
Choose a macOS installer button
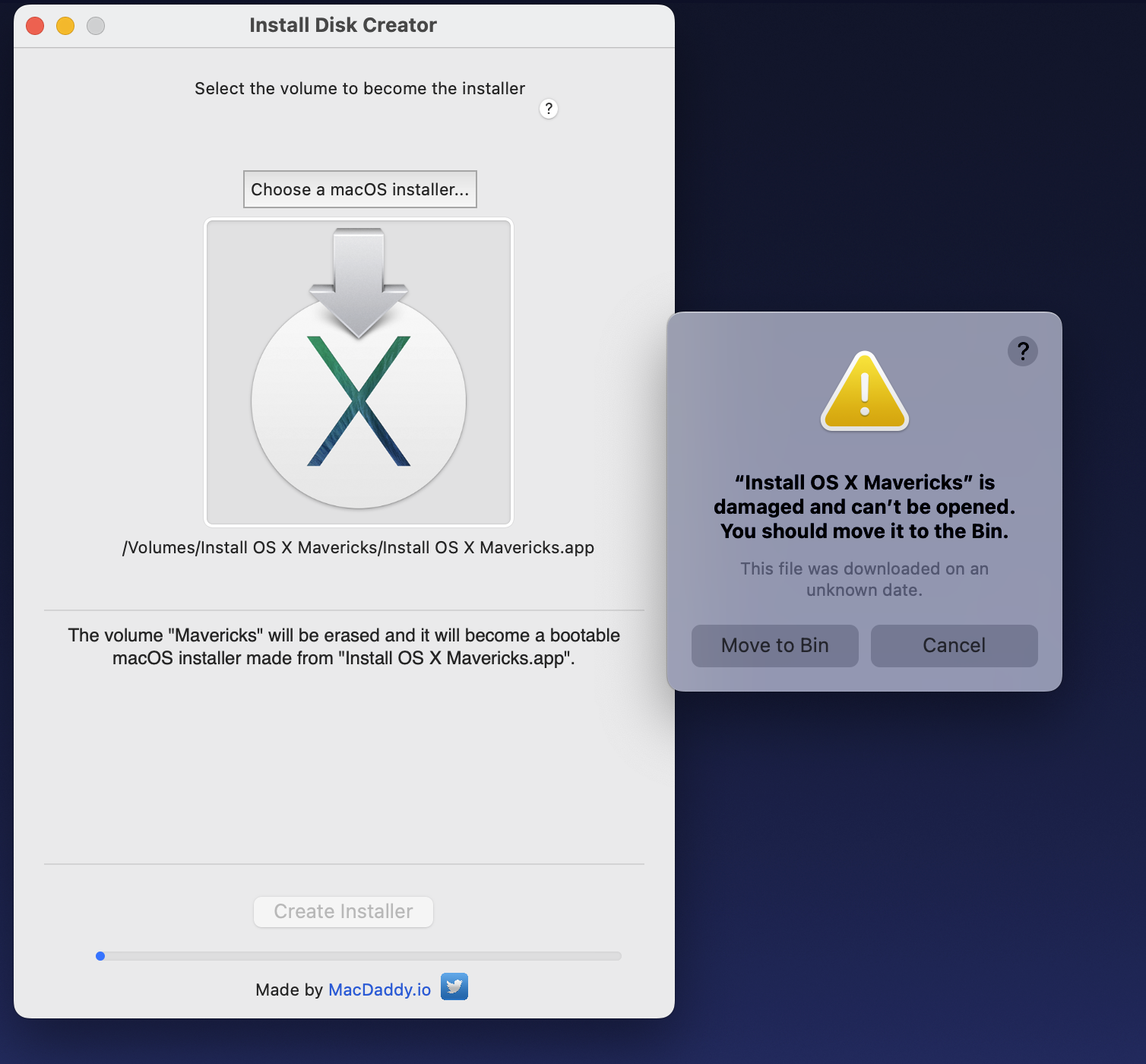point(360,189)
